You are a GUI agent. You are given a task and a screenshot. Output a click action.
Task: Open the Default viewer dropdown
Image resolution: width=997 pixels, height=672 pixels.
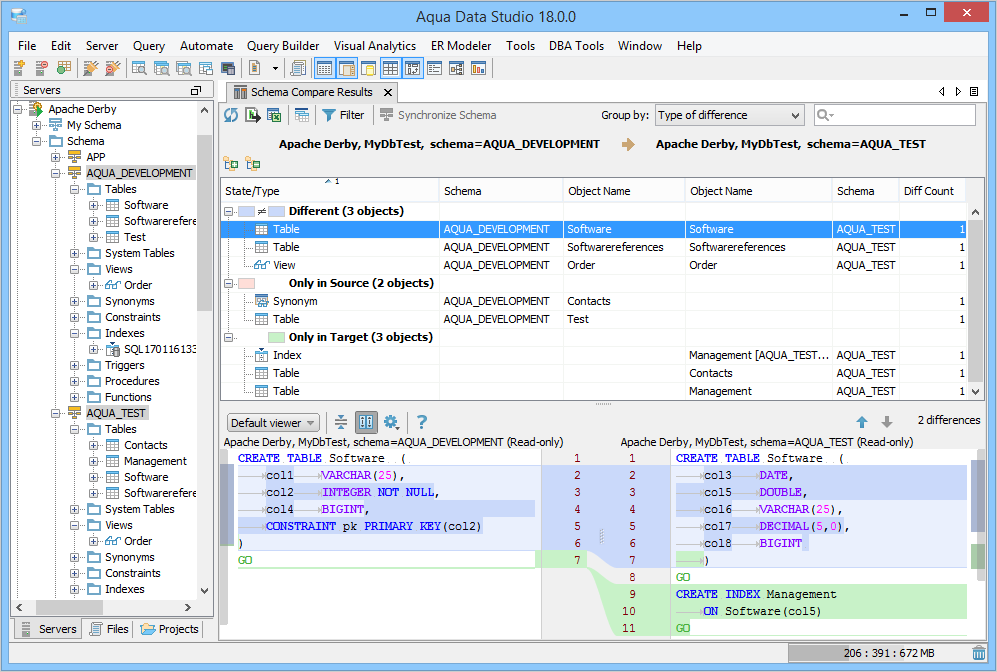(x=273, y=423)
